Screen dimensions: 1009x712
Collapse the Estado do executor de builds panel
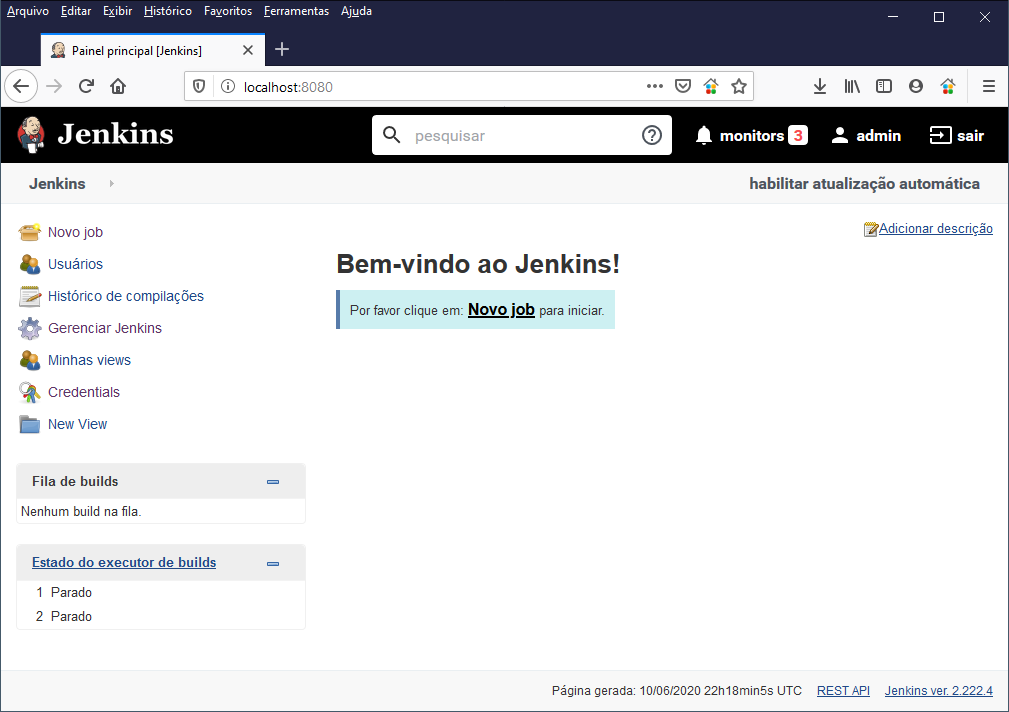click(272, 562)
